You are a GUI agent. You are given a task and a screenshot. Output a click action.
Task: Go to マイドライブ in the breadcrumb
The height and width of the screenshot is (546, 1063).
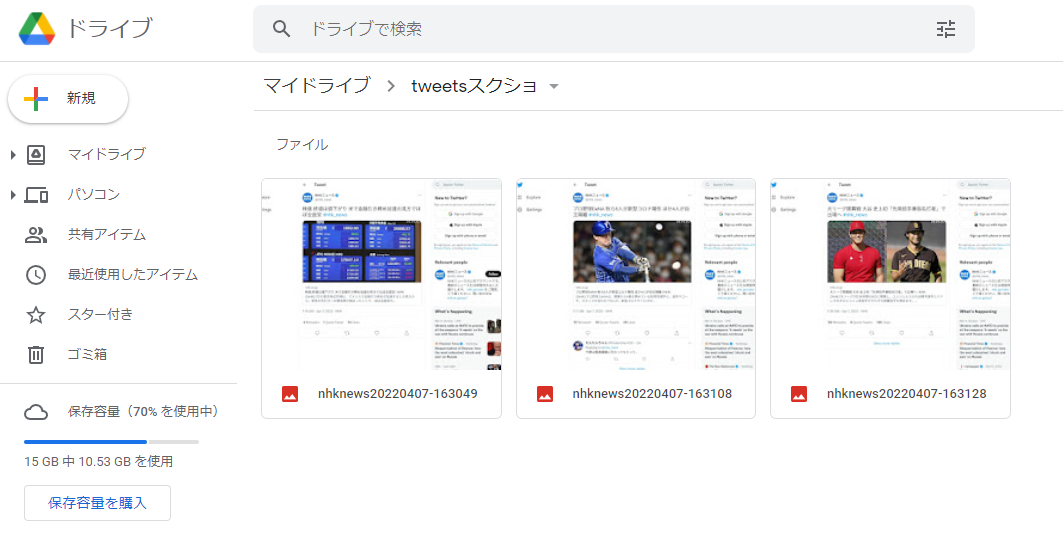(317, 85)
